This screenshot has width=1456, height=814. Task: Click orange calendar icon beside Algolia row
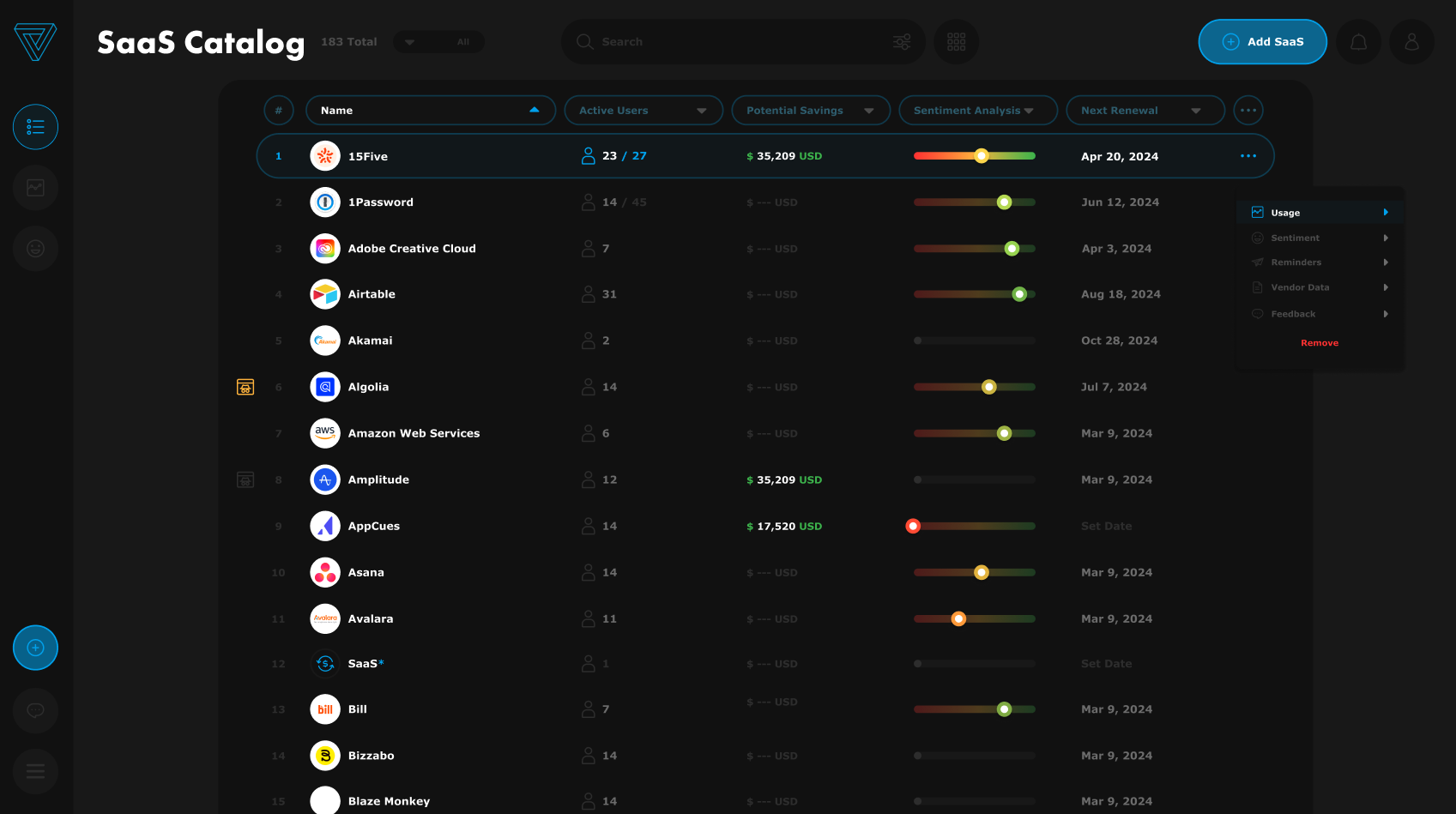[x=245, y=387]
